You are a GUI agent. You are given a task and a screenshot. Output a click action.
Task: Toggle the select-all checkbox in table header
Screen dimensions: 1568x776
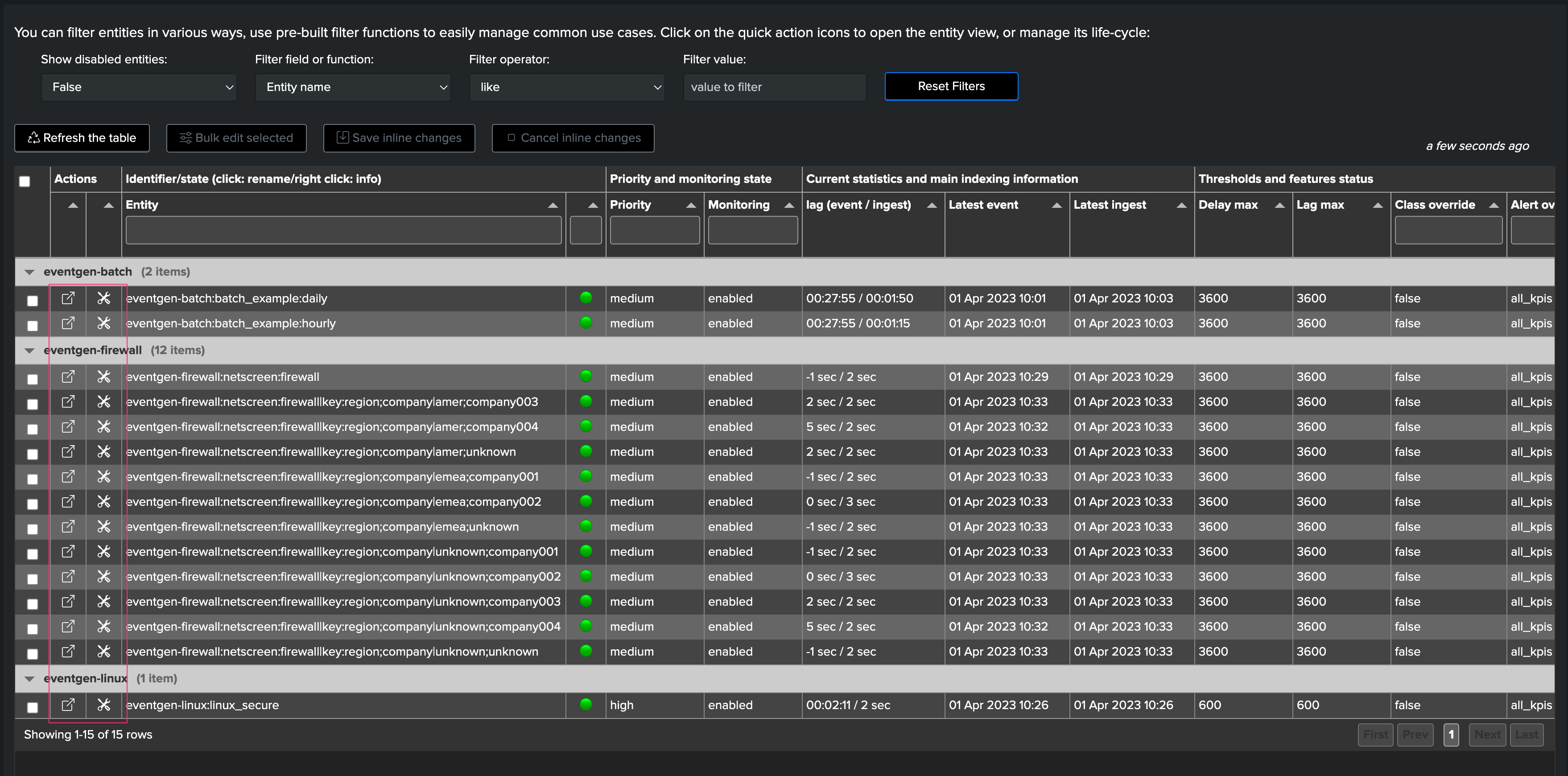[x=25, y=182]
